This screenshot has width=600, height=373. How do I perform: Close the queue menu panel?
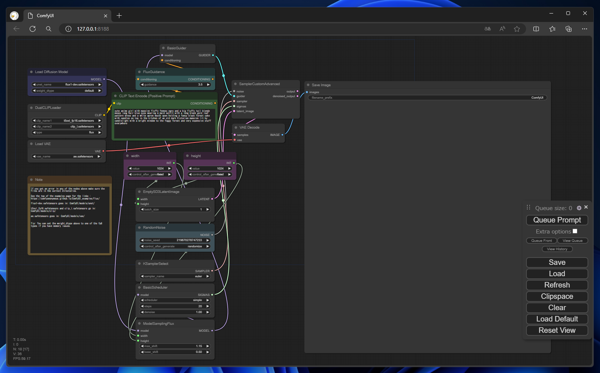coord(586,207)
